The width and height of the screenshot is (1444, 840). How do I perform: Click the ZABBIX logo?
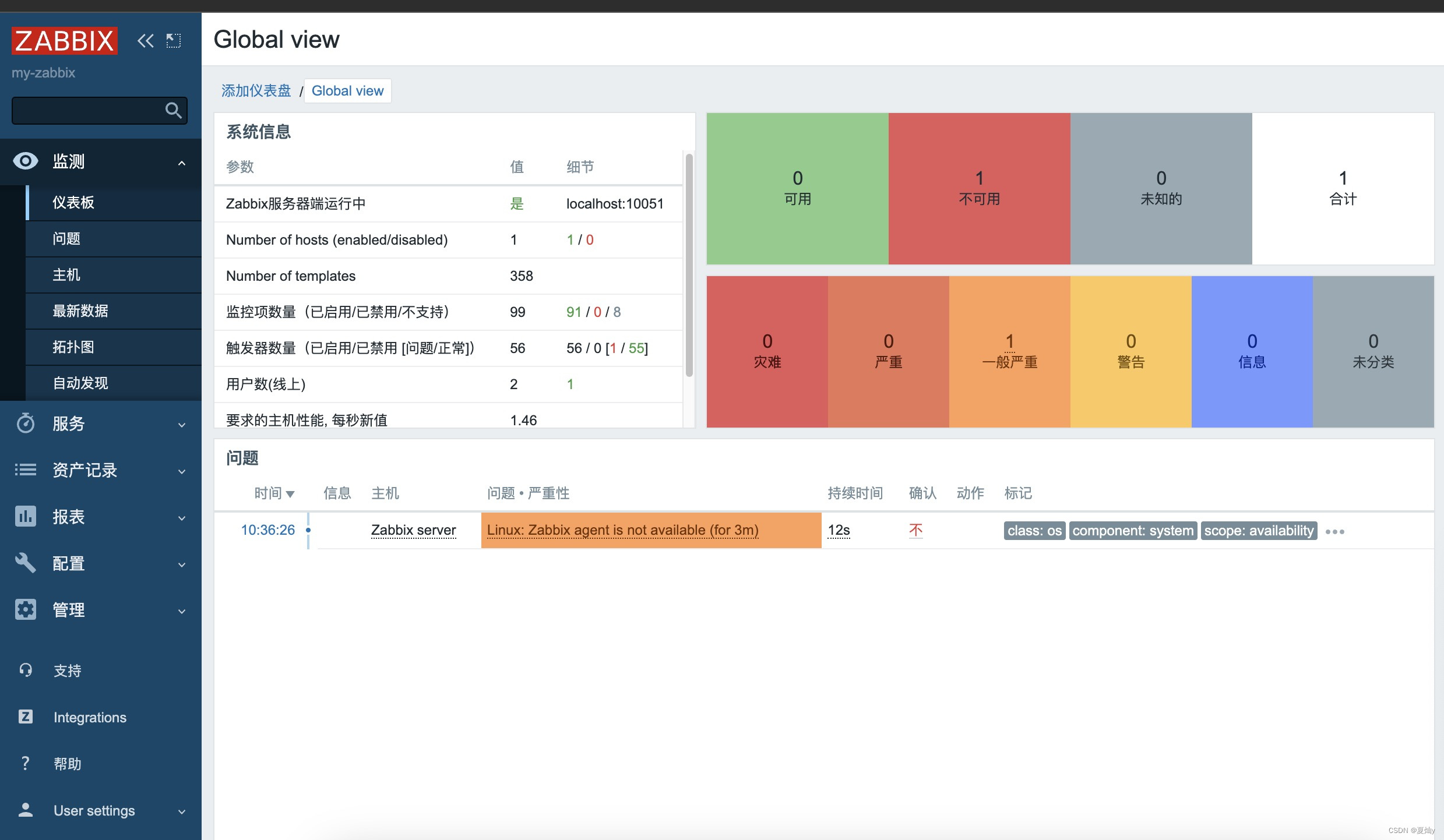point(65,41)
